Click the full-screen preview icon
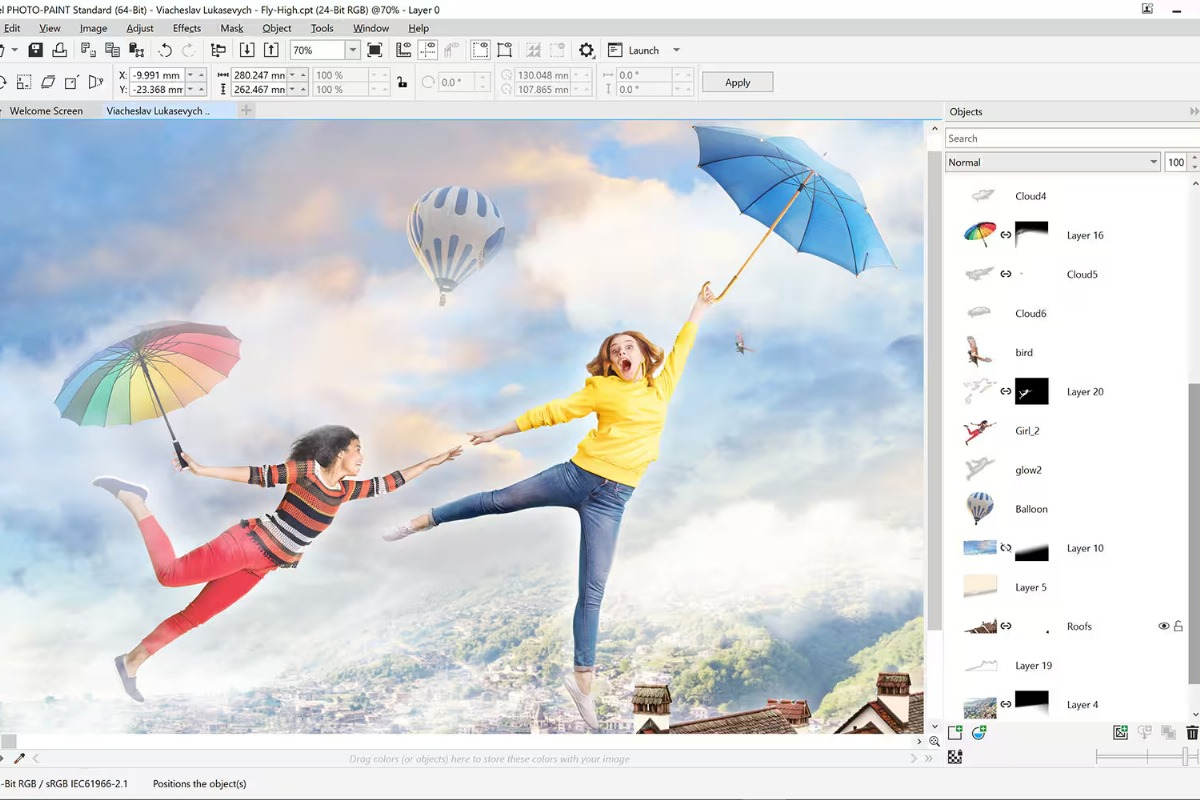The width and height of the screenshot is (1200, 800). 375,50
